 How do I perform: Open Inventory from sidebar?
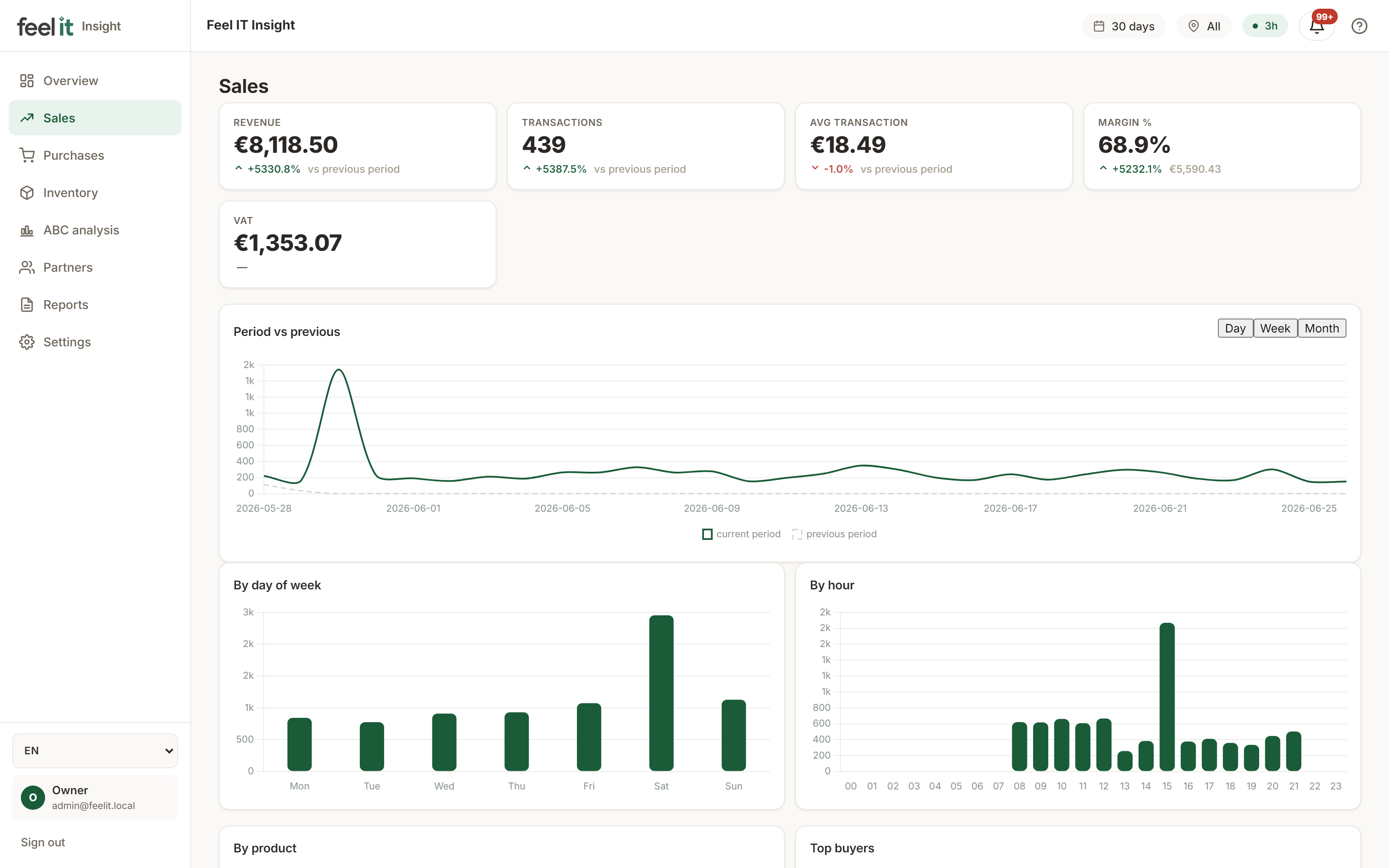[71, 193]
